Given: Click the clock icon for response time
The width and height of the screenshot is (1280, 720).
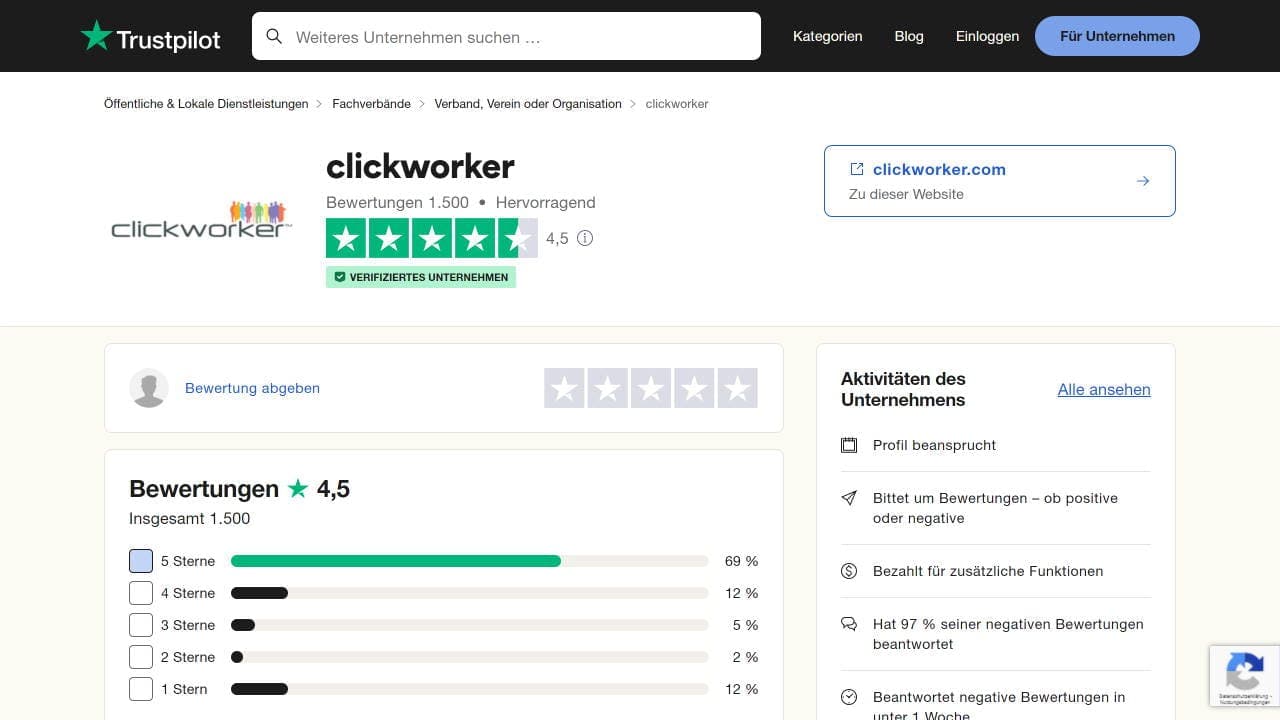Looking at the screenshot, I should click(849, 697).
